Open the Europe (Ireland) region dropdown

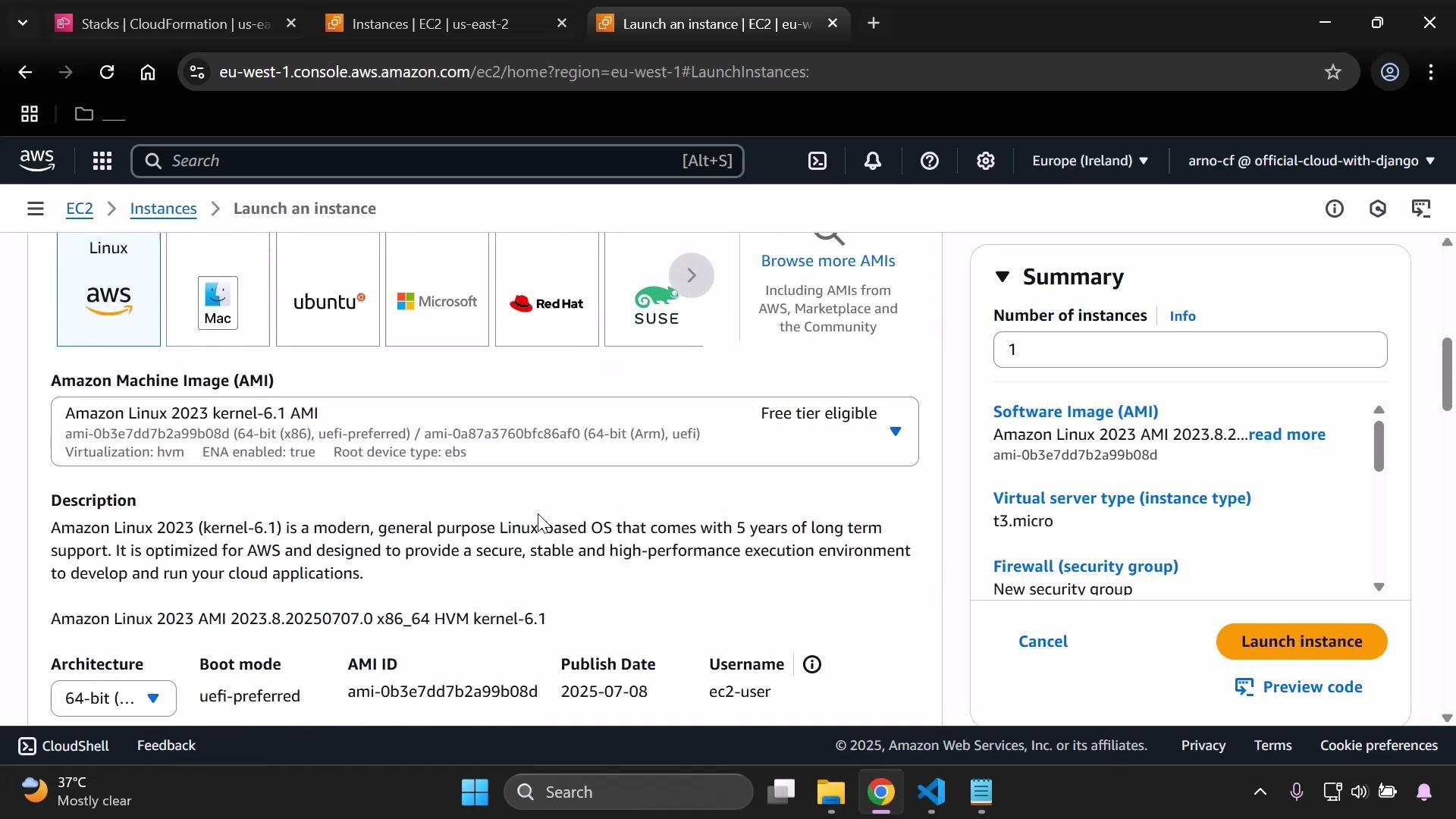pyautogui.click(x=1090, y=161)
